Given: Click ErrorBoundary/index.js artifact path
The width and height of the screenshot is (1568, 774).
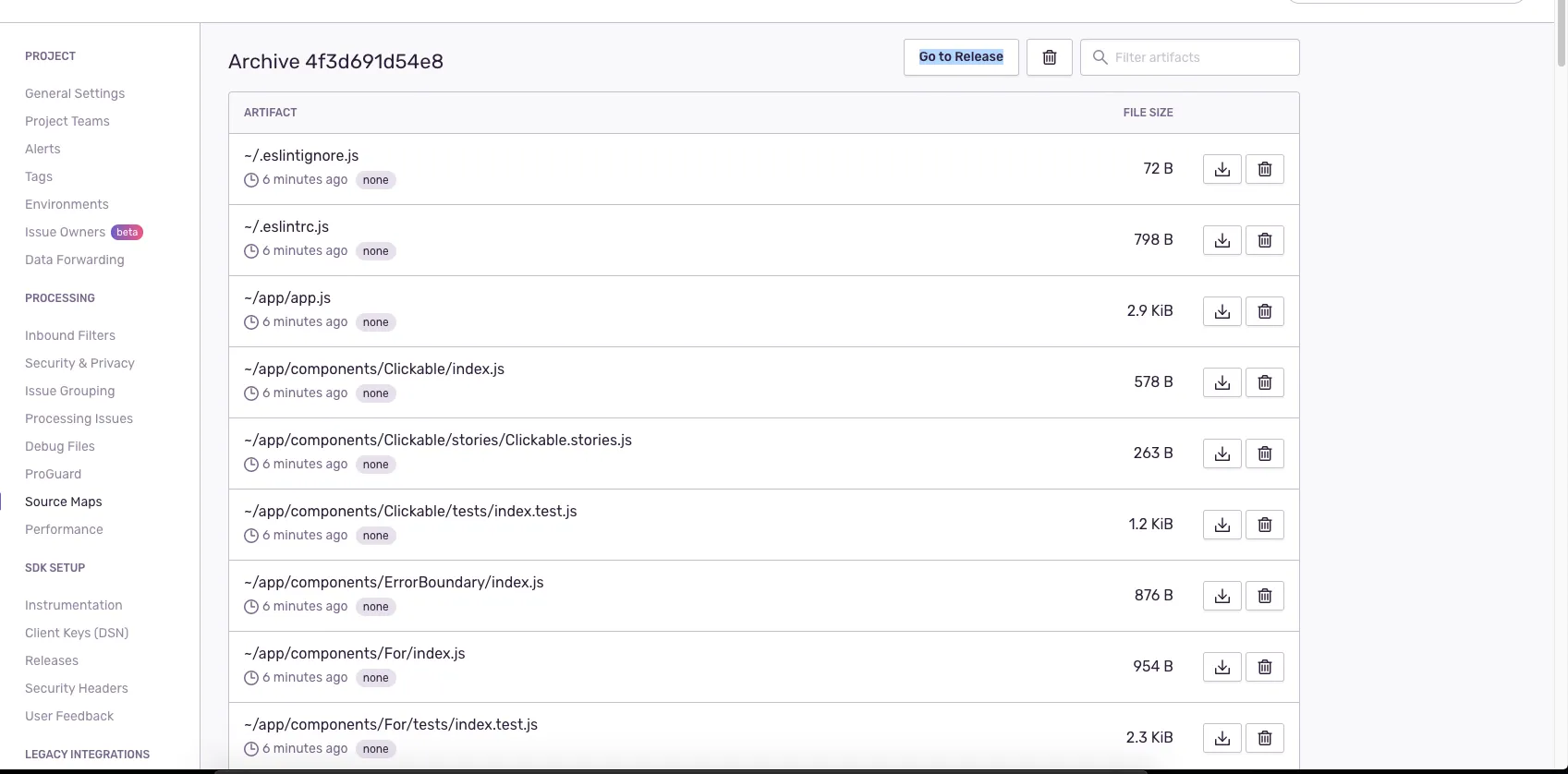Looking at the screenshot, I should click(x=394, y=583).
